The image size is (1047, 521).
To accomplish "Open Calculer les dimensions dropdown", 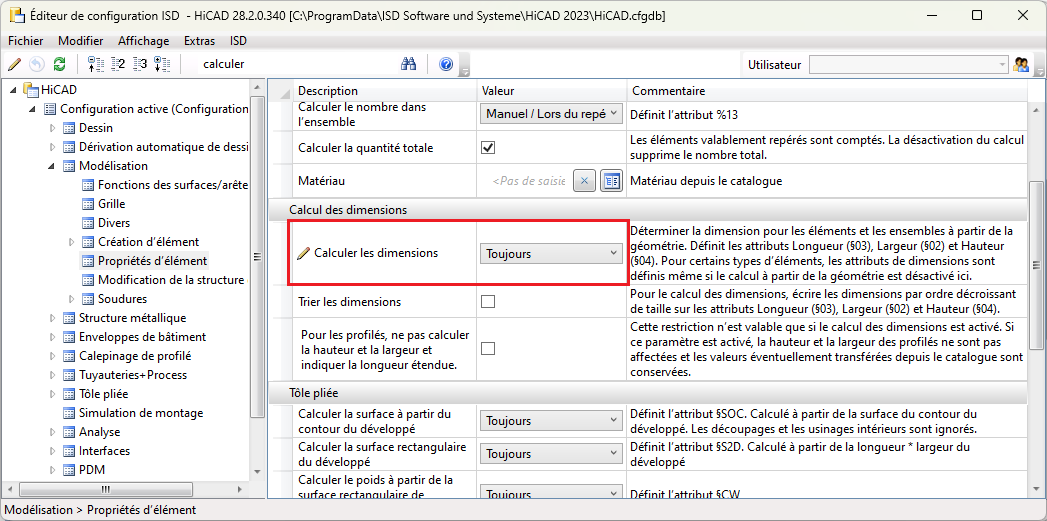I will click(x=551, y=254).
